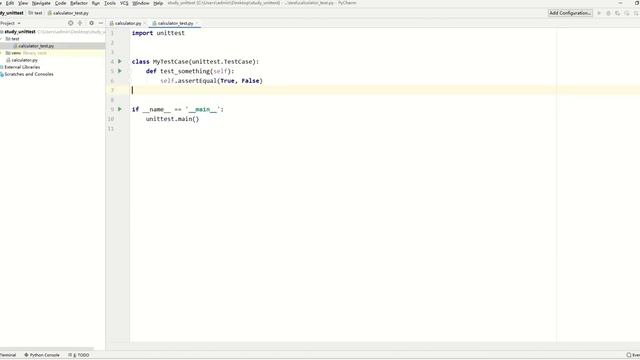Open the VCS menu
Viewport: 640px width, 360px height.
124,3
